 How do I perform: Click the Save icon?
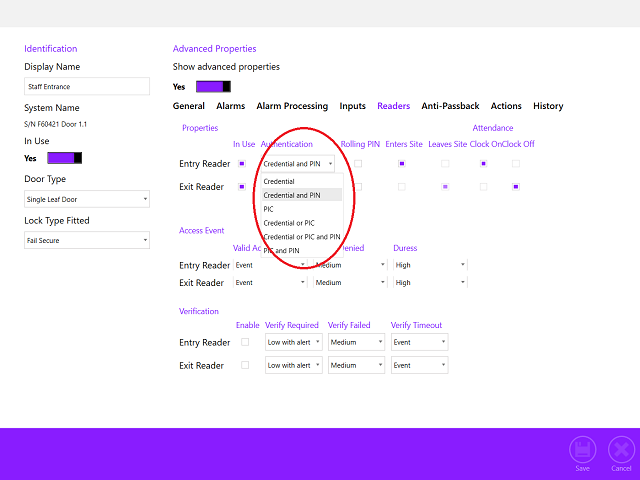point(582,449)
